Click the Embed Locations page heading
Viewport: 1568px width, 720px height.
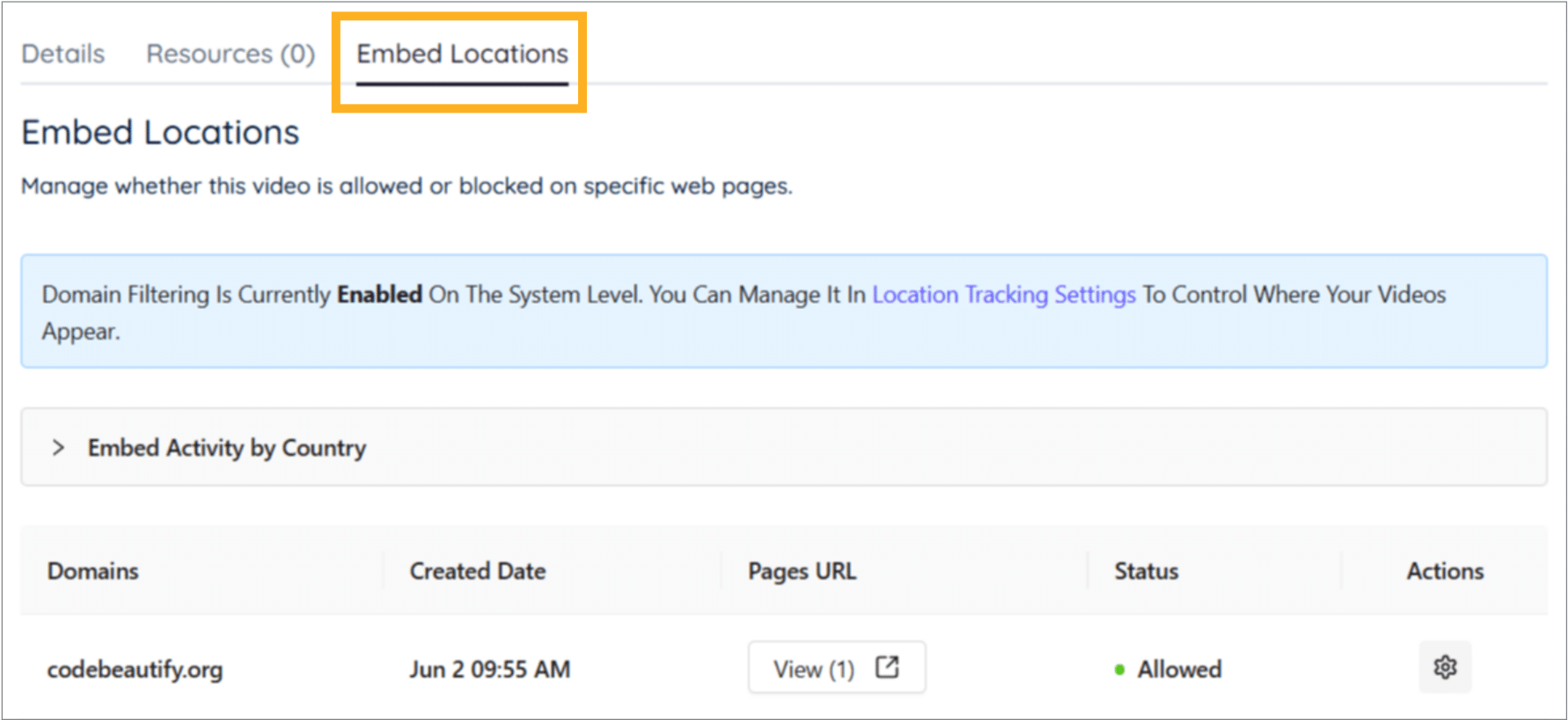[160, 132]
